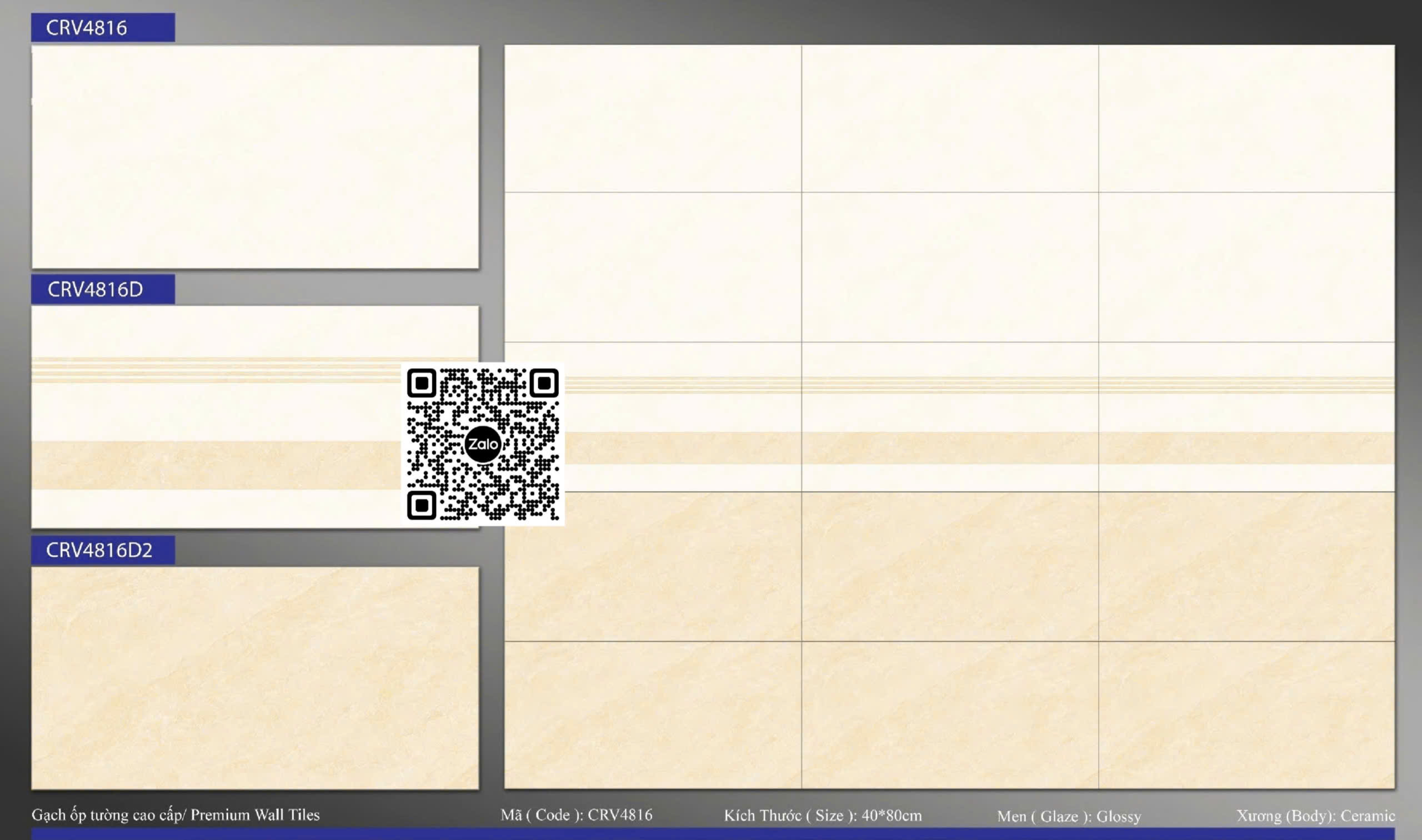Select the CRV4816D2 blue label
Screen dimensions: 1422x840
[103, 550]
